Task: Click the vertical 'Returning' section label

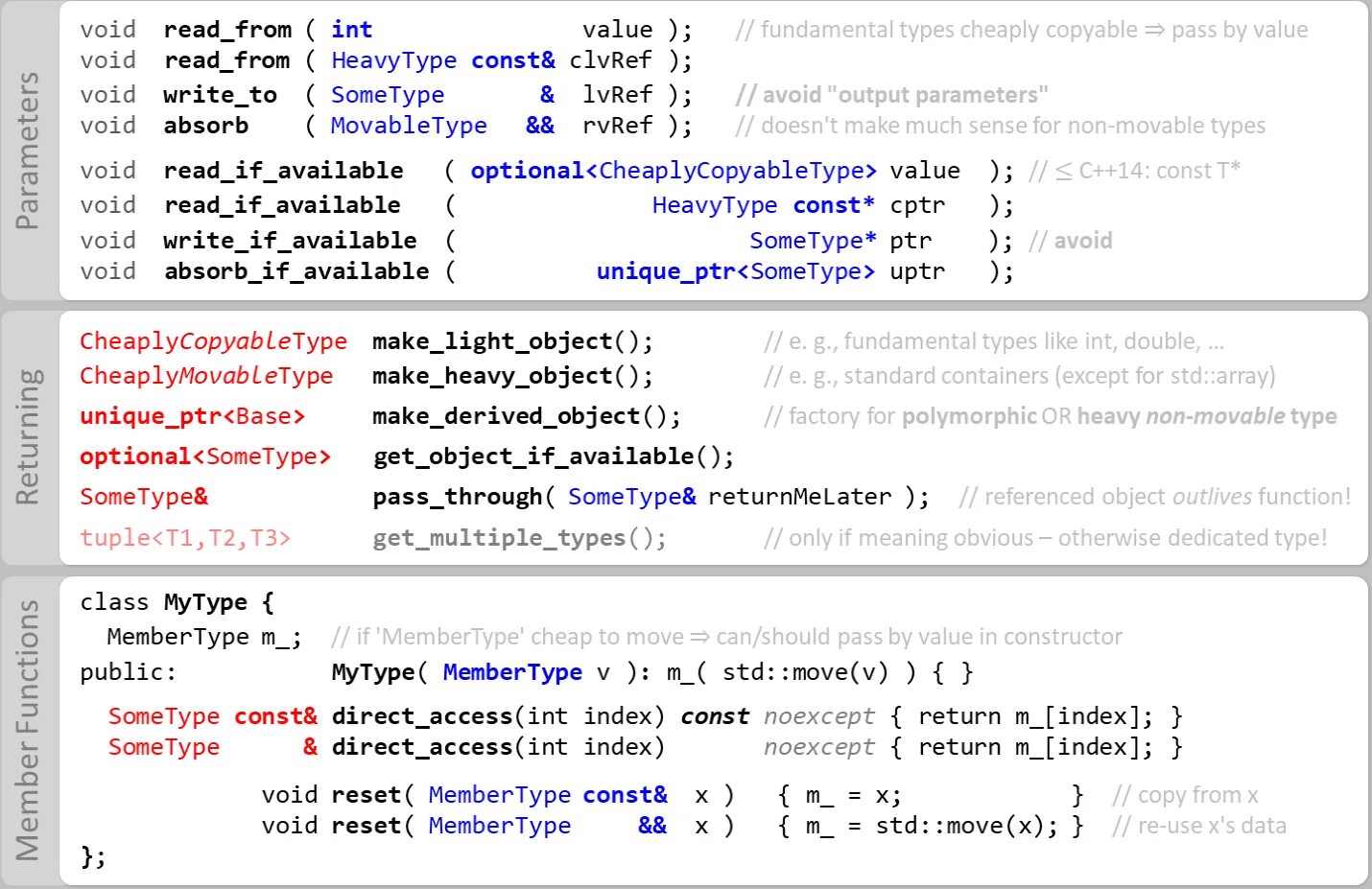Action: click(x=28, y=437)
